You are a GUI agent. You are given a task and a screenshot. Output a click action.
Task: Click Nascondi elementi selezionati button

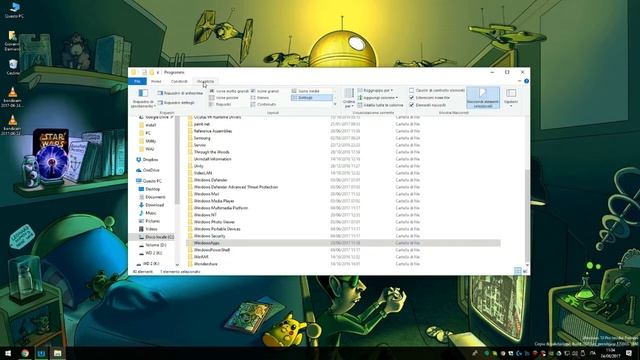(483, 98)
